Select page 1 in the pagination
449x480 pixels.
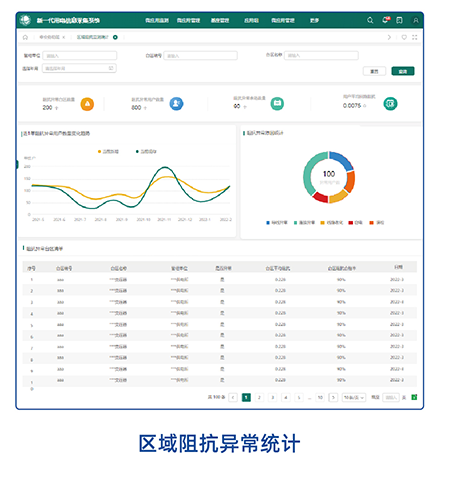[246, 397]
